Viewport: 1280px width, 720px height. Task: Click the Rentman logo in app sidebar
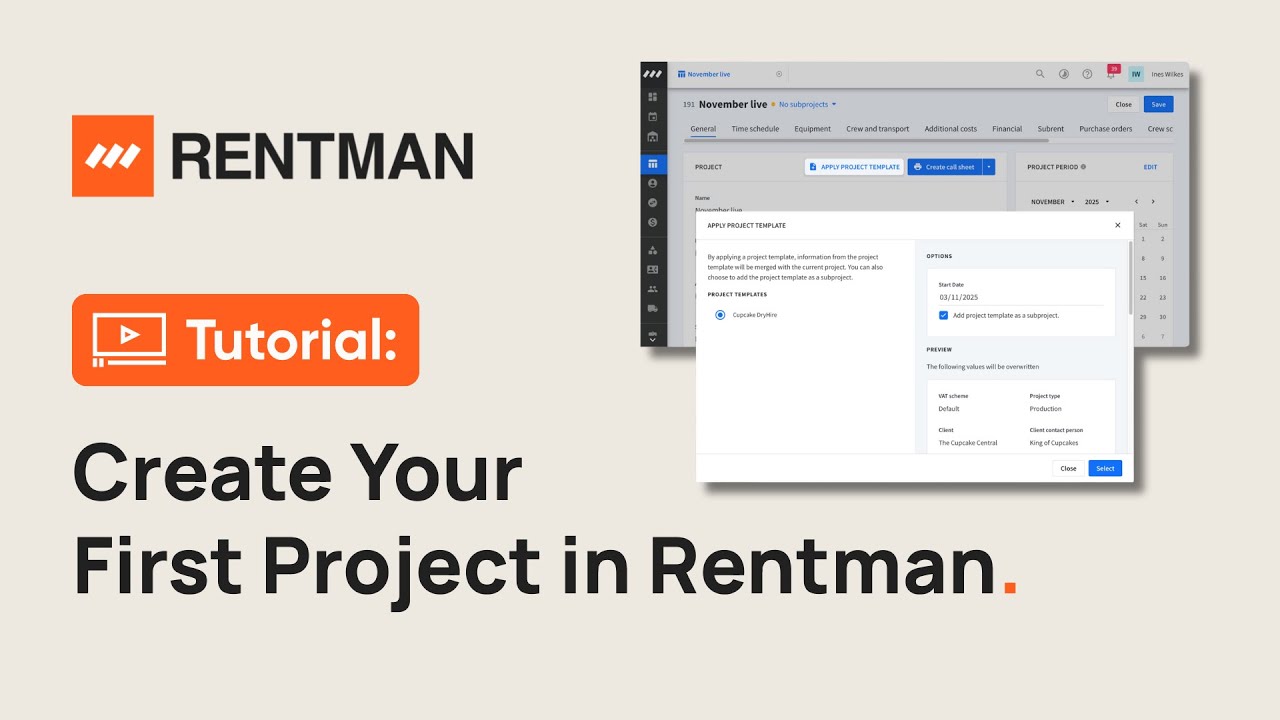click(x=653, y=74)
